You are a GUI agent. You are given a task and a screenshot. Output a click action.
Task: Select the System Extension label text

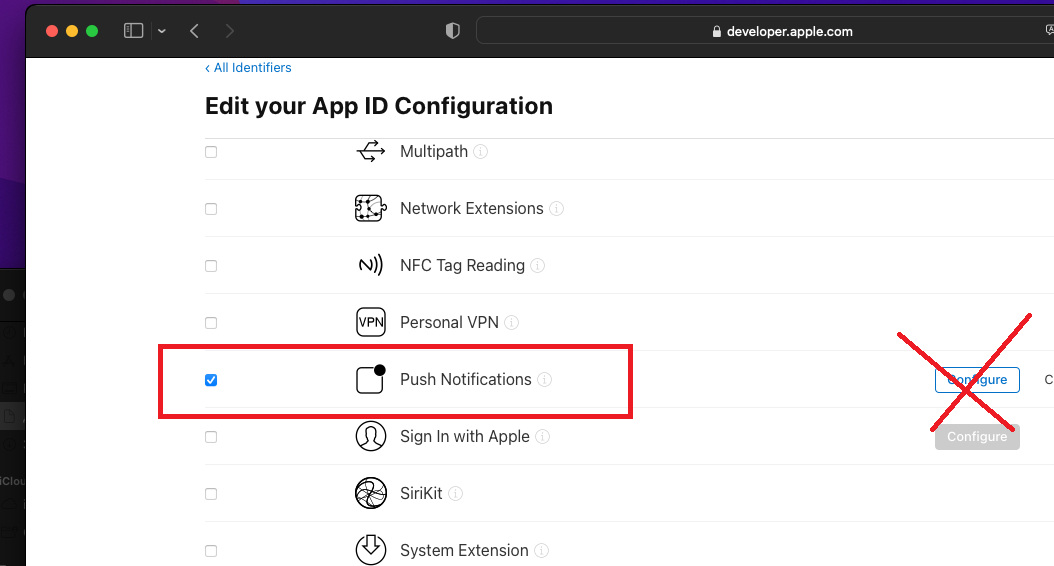(464, 551)
